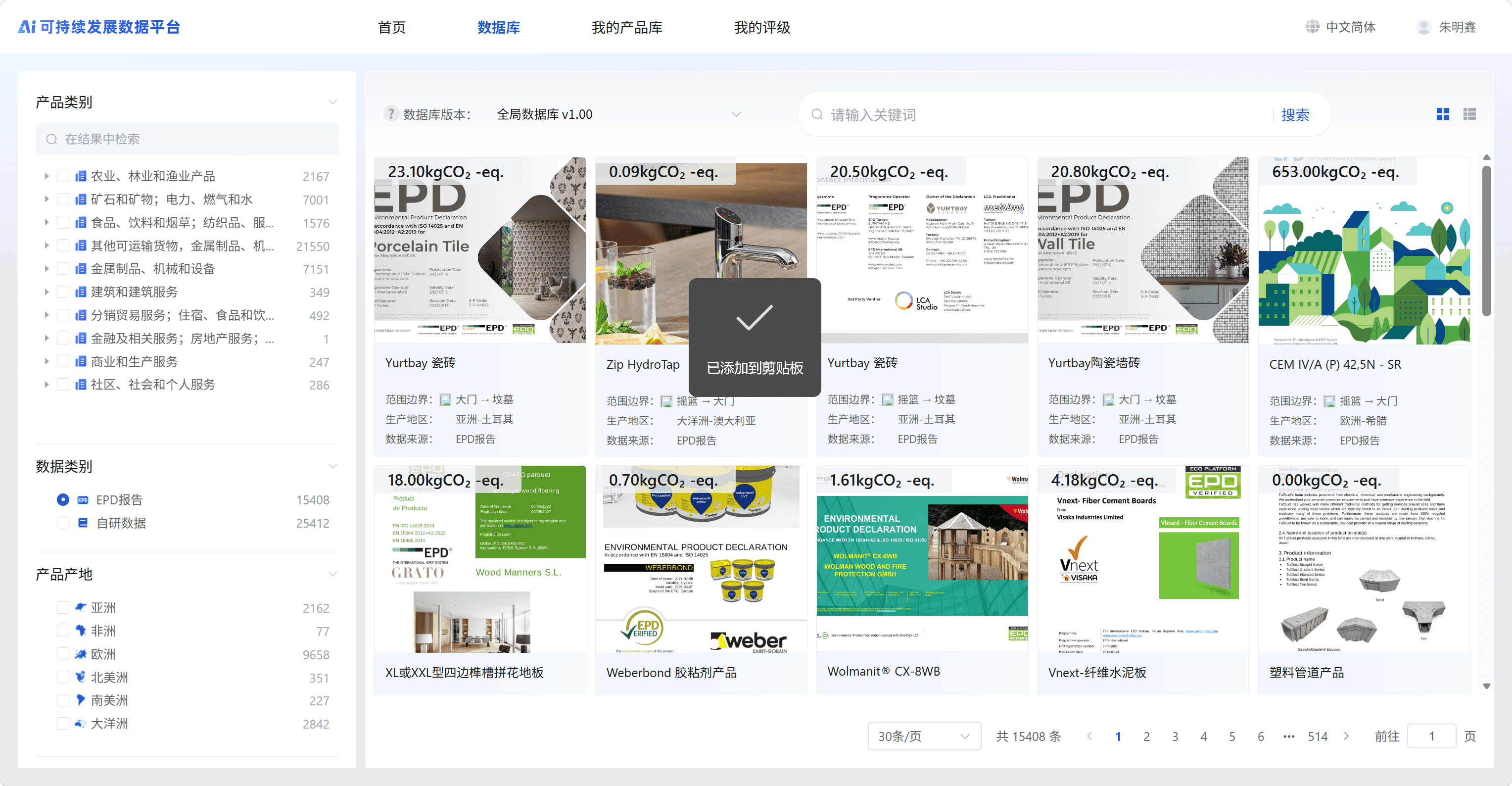Expand the 金融及相关服务 tree node
The image size is (1512, 786).
coord(47,338)
